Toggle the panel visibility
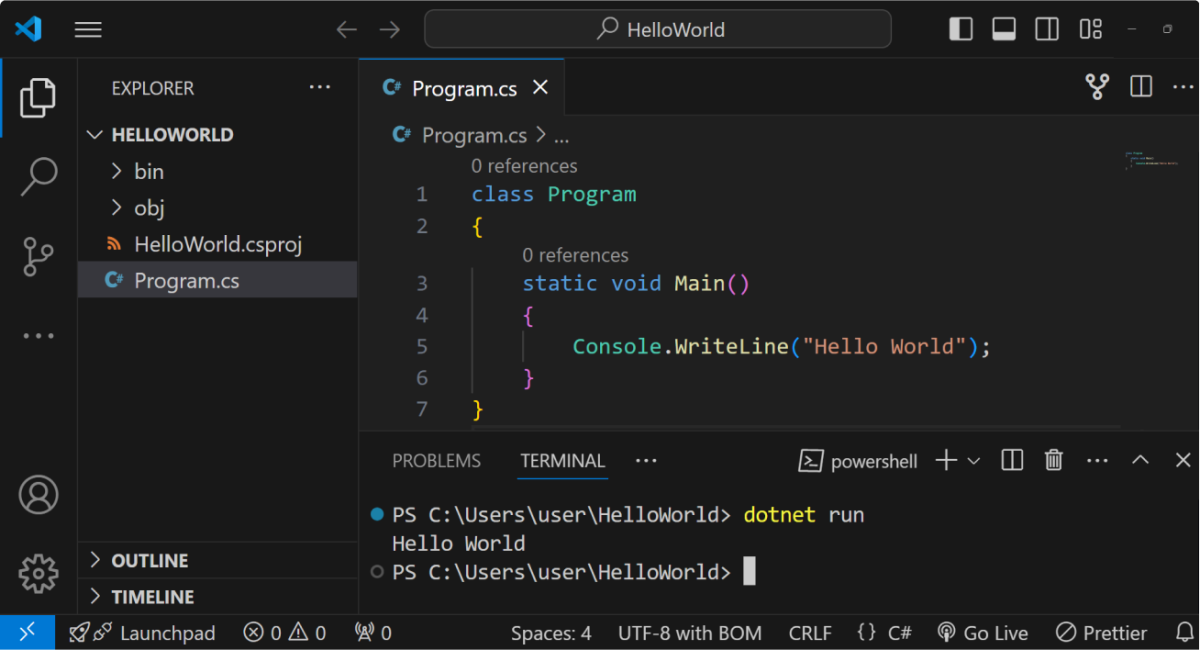Viewport: 1200px width, 650px height. [1003, 28]
